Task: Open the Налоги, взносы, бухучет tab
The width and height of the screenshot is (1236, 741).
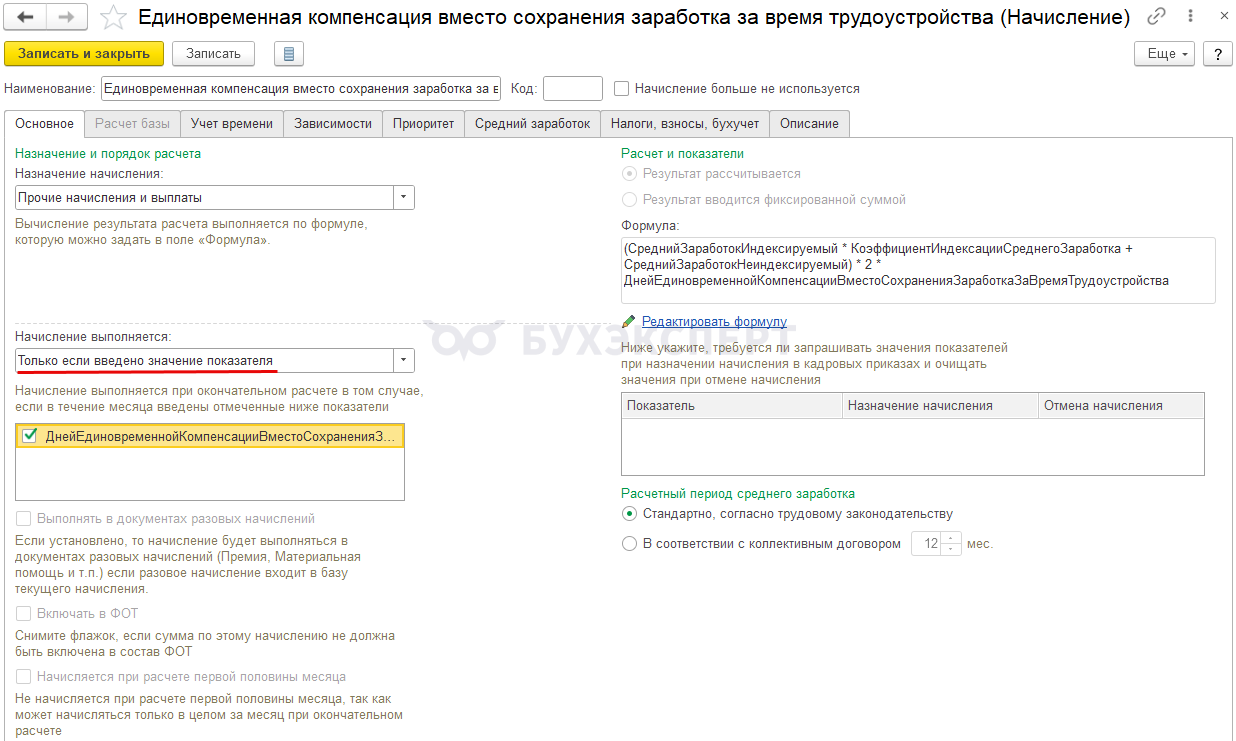Action: click(685, 124)
